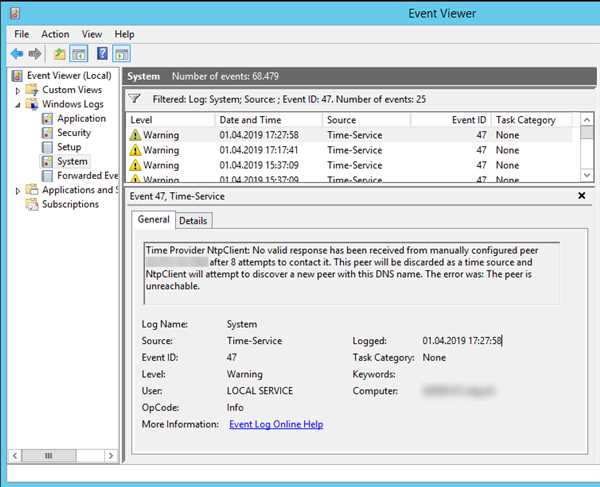Click event list vertical scrollbar thumb
600x487 pixels.
tap(587, 133)
